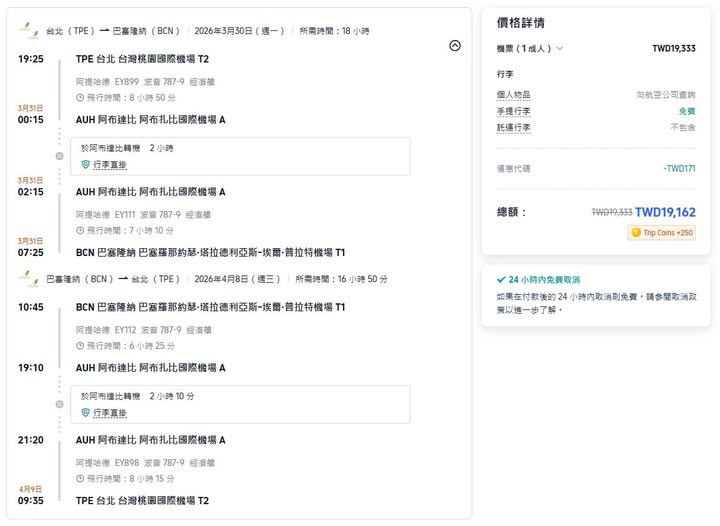Click the shield icon in the return layover box
The width and height of the screenshot is (720, 526).
point(85,412)
